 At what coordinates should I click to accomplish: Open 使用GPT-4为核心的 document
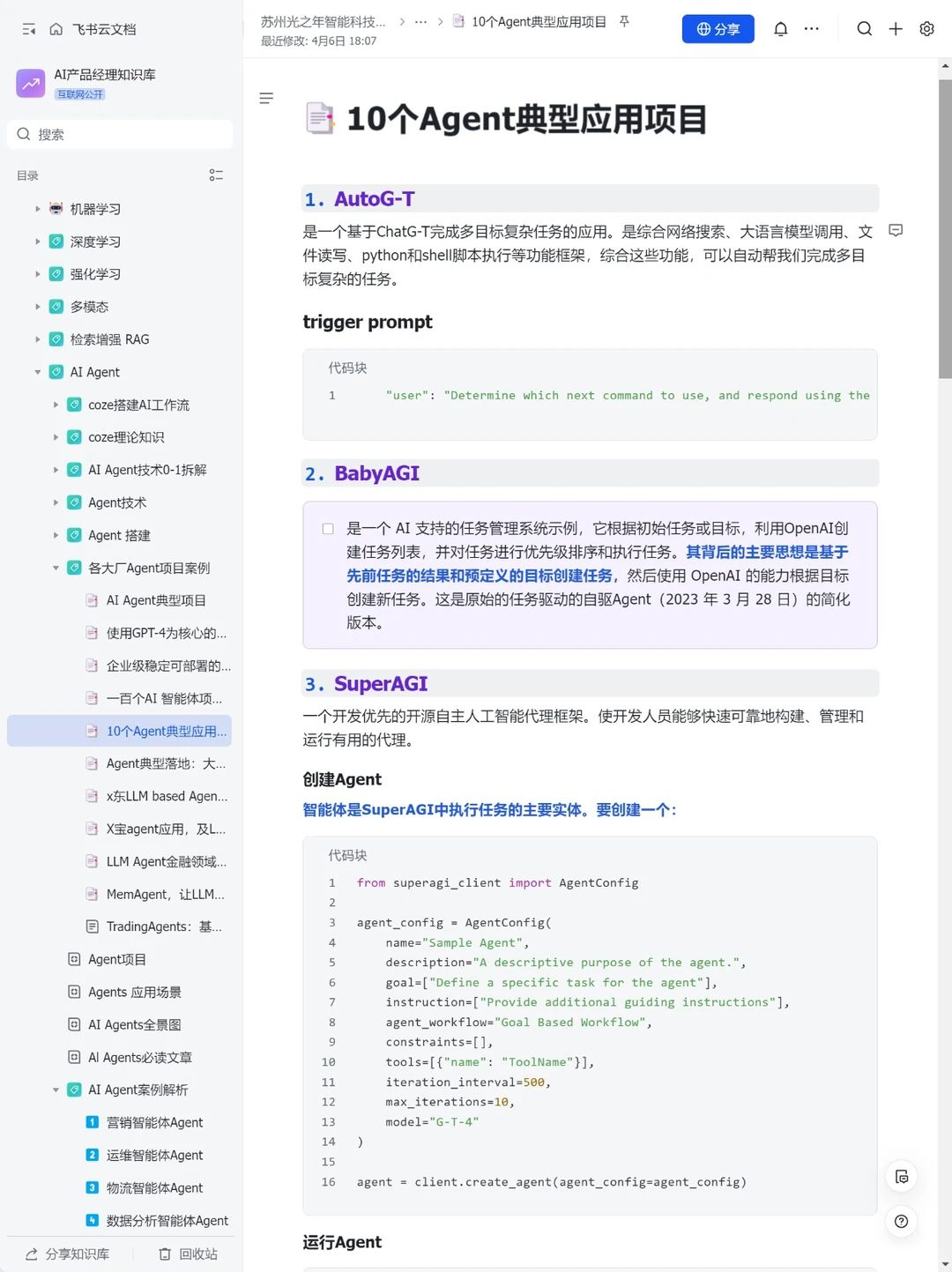[166, 633]
